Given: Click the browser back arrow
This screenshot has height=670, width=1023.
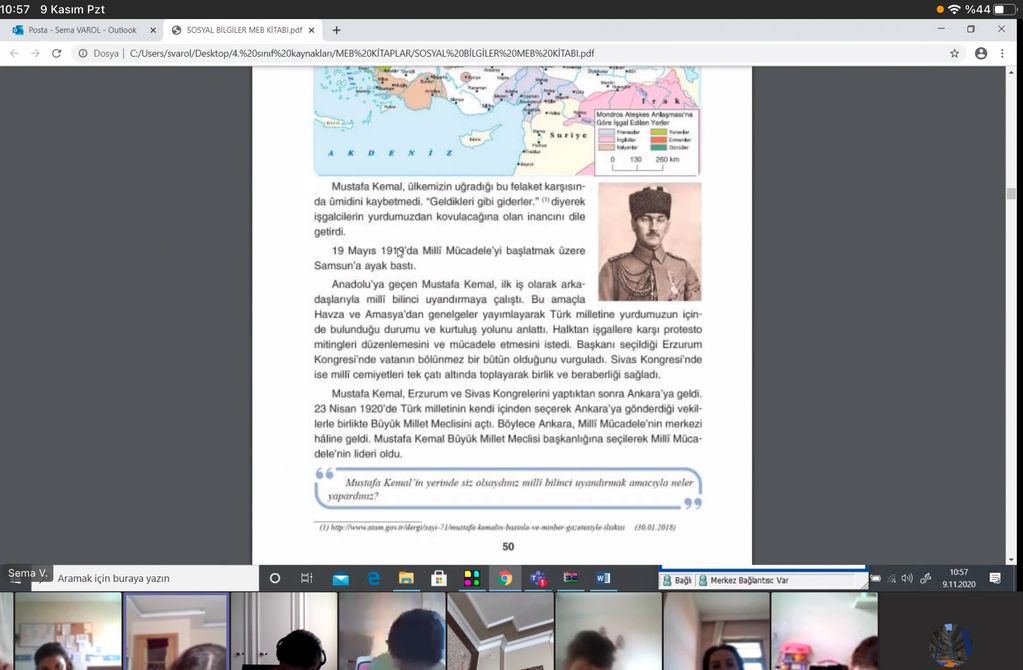Looking at the screenshot, I should tap(14, 53).
